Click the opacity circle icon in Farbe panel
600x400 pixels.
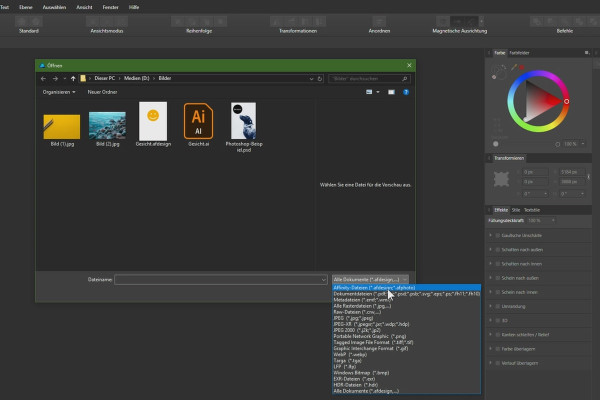coord(558,144)
